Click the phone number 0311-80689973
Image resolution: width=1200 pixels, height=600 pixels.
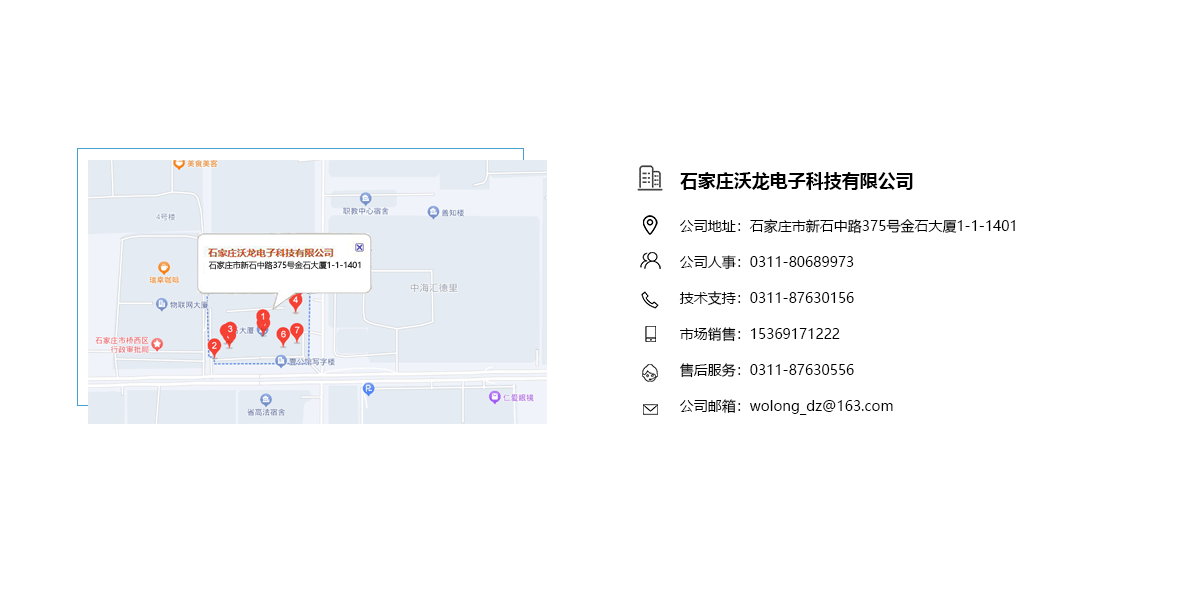pyautogui.click(x=802, y=260)
